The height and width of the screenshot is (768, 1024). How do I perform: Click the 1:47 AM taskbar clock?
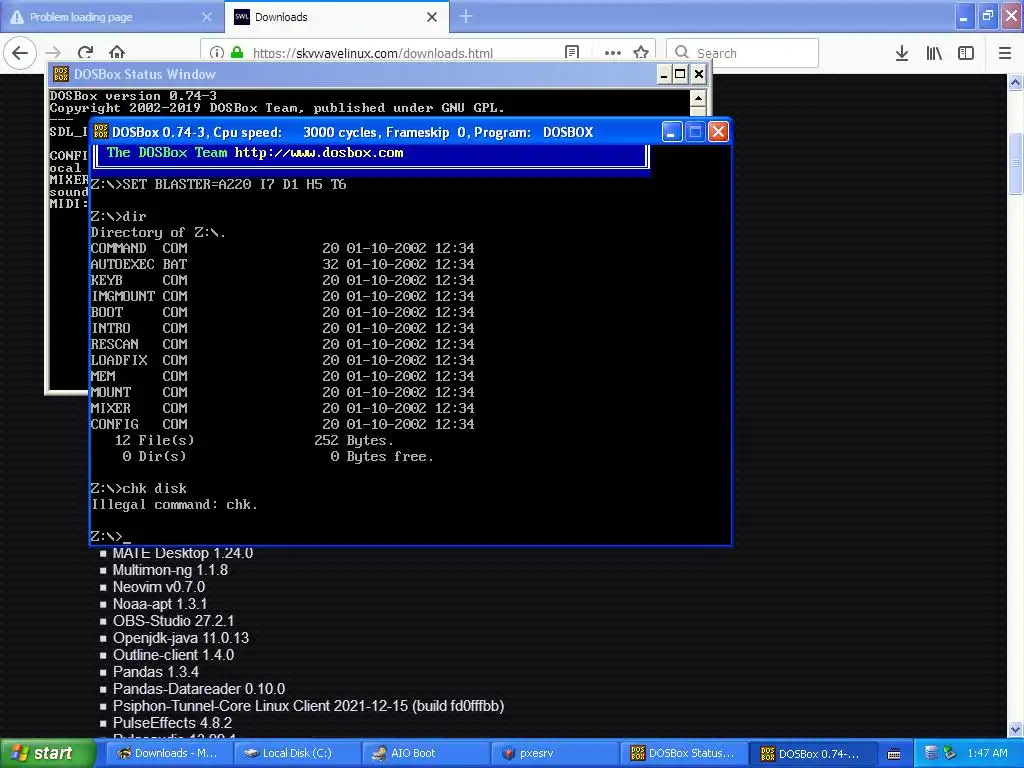coord(987,753)
